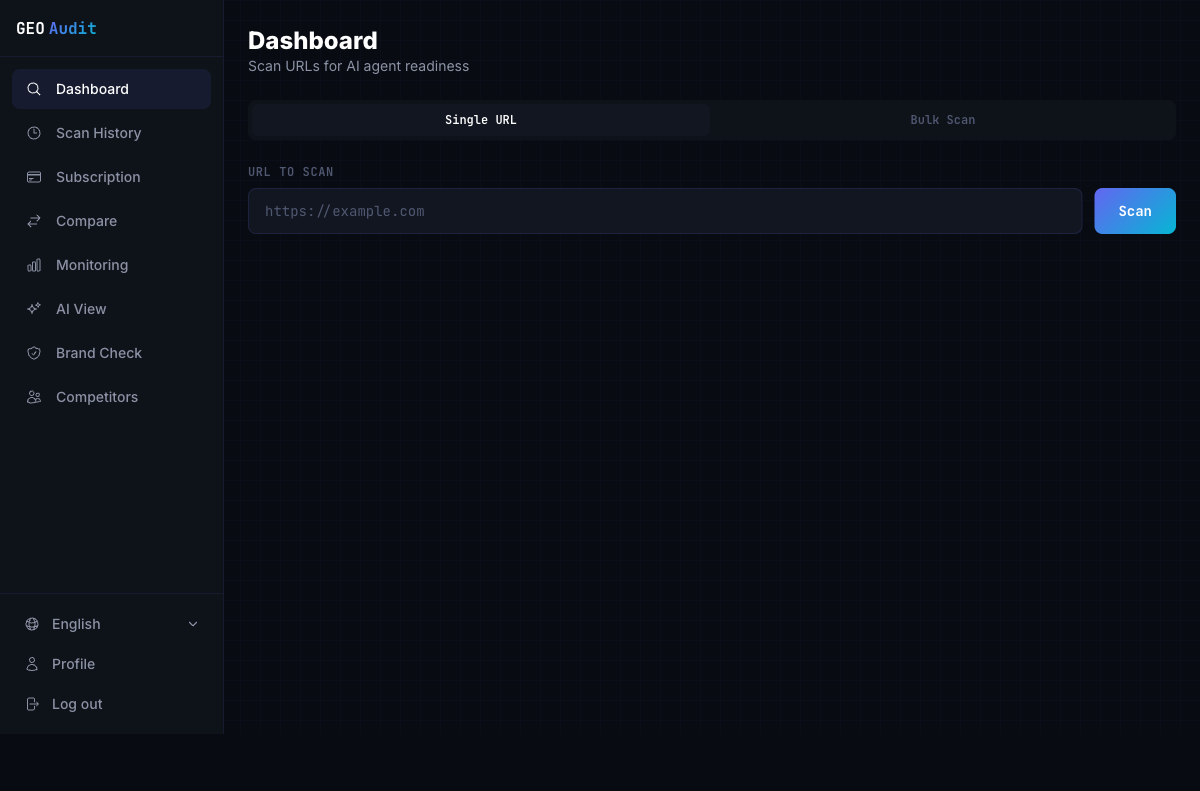Viewport: 1200px width, 791px height.
Task: Select the Dashboard magnifier icon
Action: (x=33, y=89)
